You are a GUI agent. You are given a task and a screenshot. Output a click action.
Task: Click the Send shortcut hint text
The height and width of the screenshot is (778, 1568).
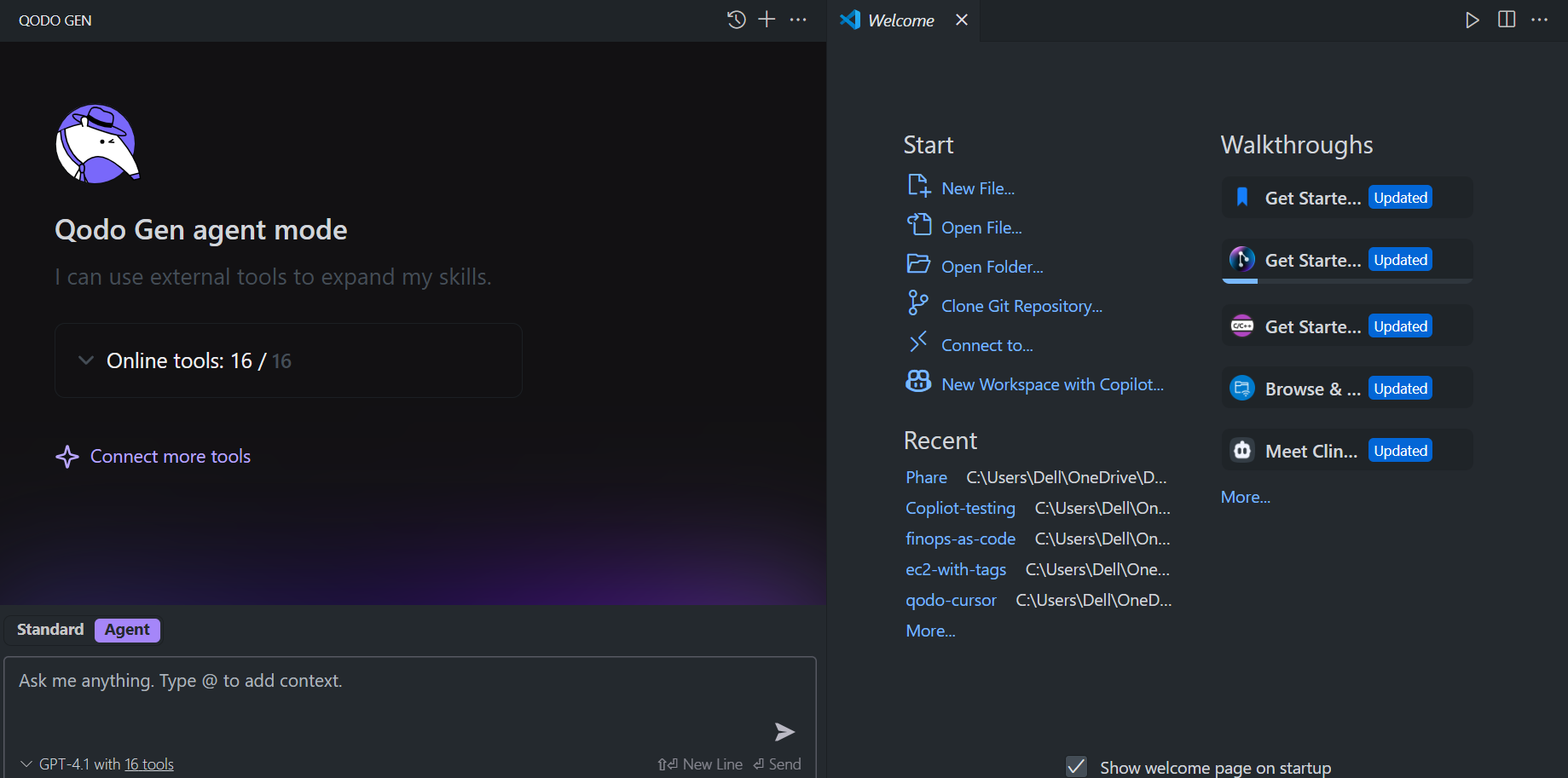click(x=777, y=764)
